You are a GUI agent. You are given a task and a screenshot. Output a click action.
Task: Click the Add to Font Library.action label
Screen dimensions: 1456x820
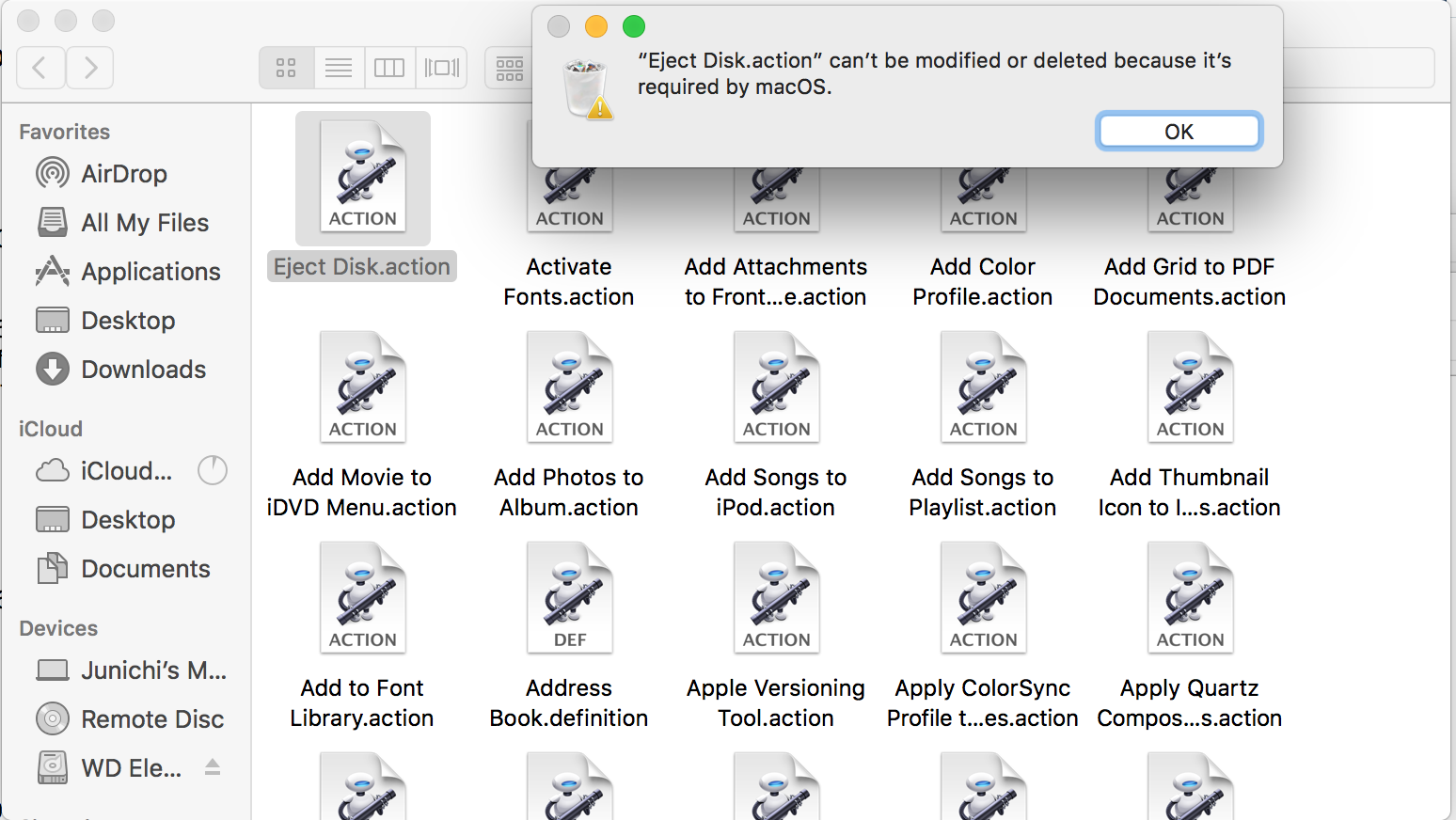[x=362, y=703]
